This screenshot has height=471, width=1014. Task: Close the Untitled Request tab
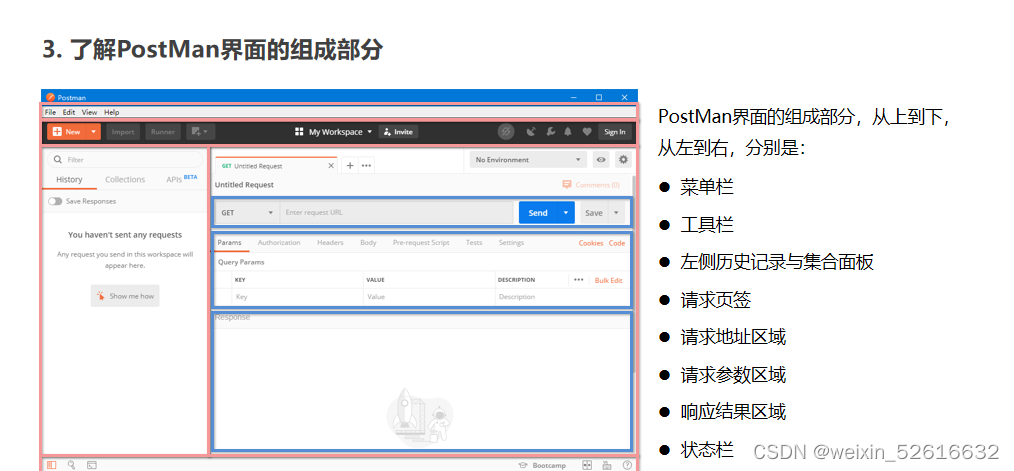click(x=331, y=166)
